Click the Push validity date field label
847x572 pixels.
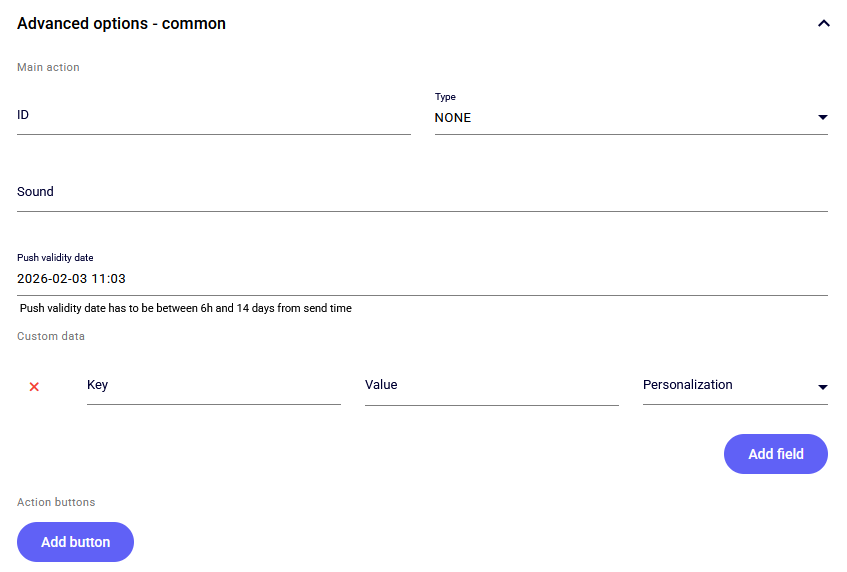pos(55,258)
